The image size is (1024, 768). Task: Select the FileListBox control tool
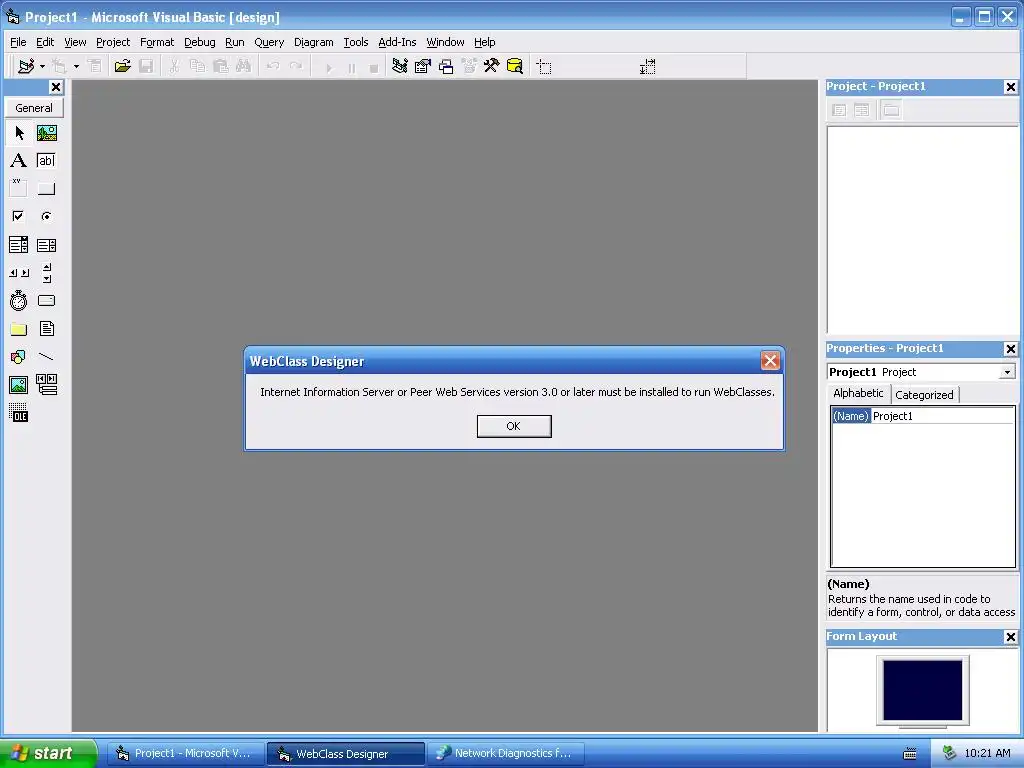click(46, 328)
